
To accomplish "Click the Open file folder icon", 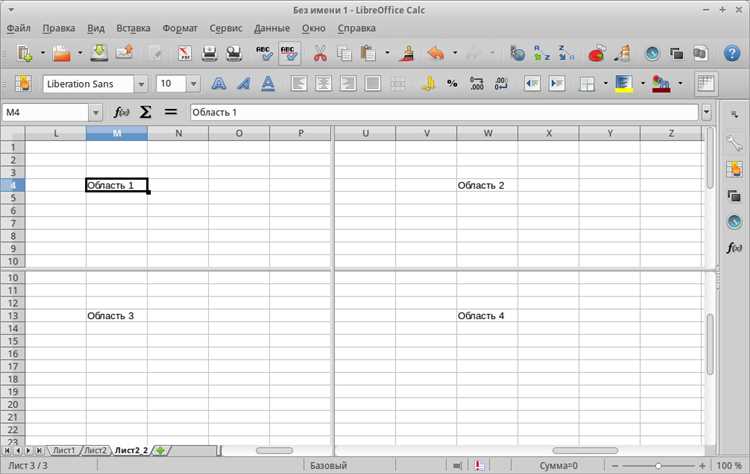I will [x=62, y=53].
